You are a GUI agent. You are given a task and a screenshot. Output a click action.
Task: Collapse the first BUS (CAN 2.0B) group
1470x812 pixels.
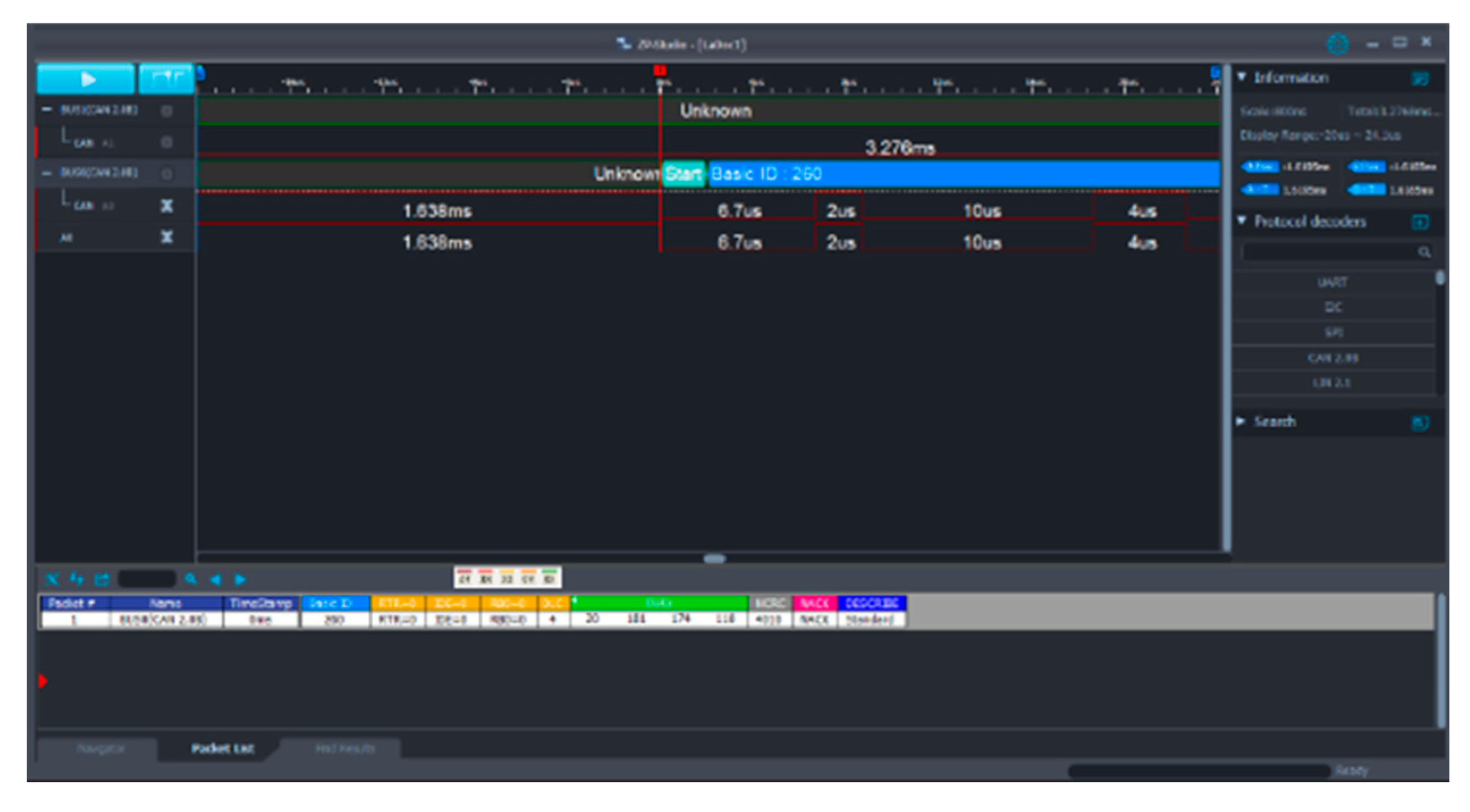[x=47, y=110]
